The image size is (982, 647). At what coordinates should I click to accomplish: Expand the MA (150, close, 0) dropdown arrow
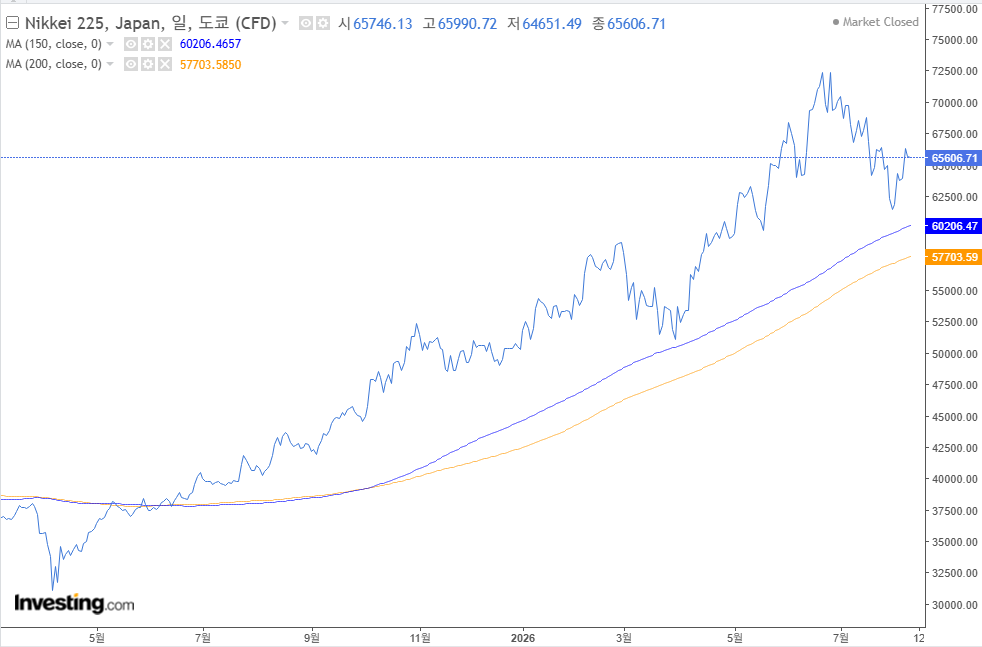pos(110,44)
